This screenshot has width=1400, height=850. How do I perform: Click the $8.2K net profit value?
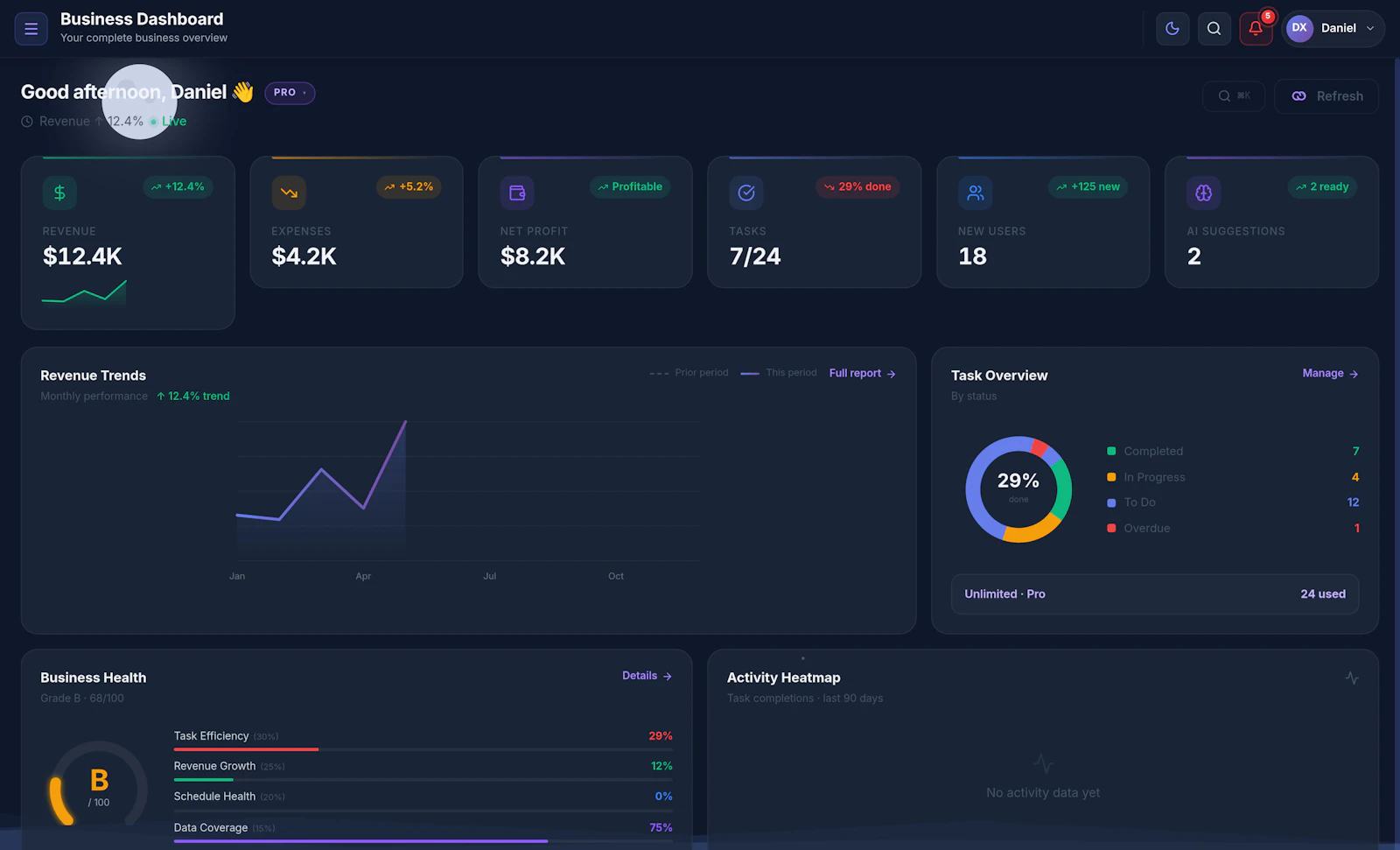pyautogui.click(x=533, y=256)
